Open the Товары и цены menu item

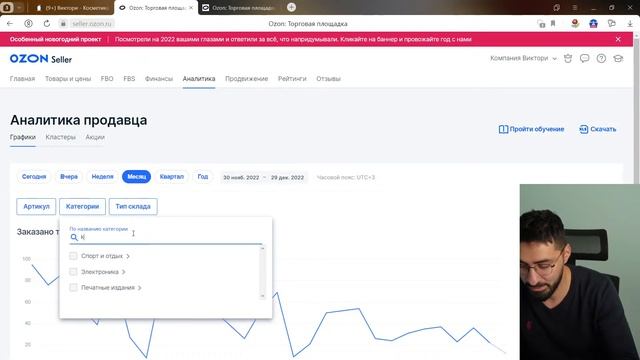(68, 79)
